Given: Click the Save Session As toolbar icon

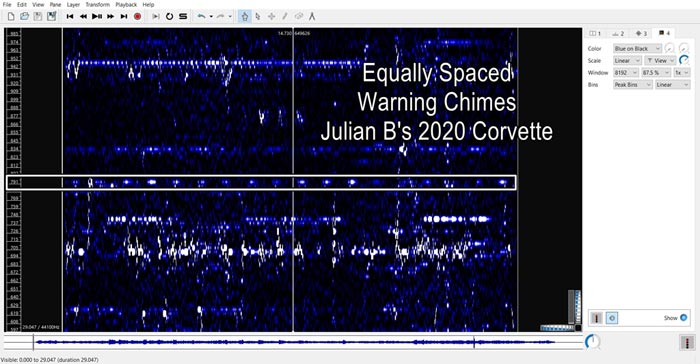Looking at the screenshot, I should tap(52, 17).
